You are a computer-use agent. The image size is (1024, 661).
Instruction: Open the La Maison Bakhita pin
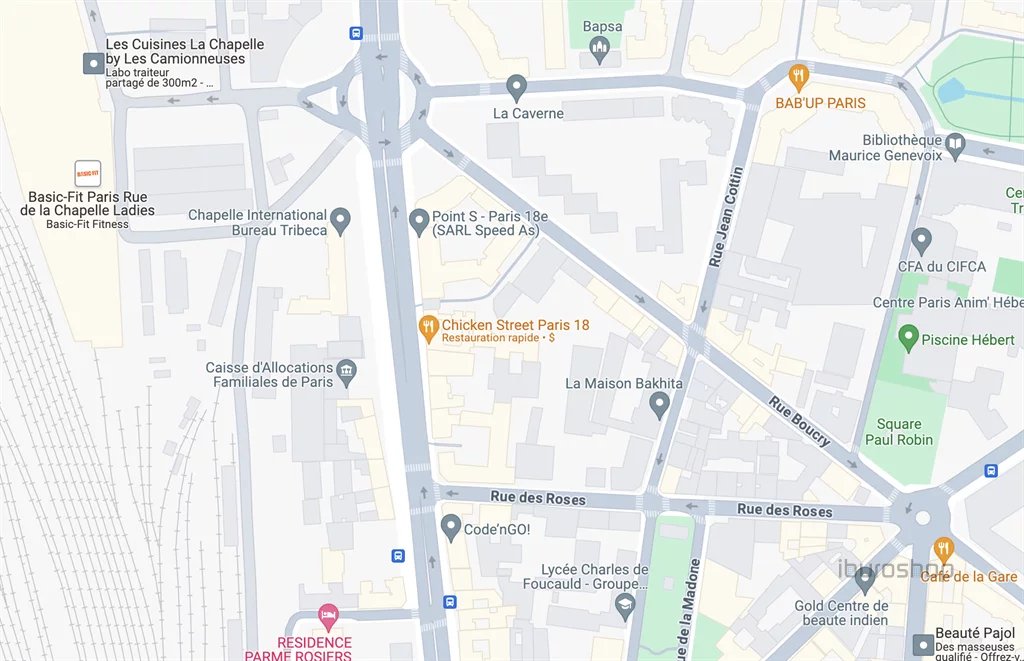click(659, 405)
